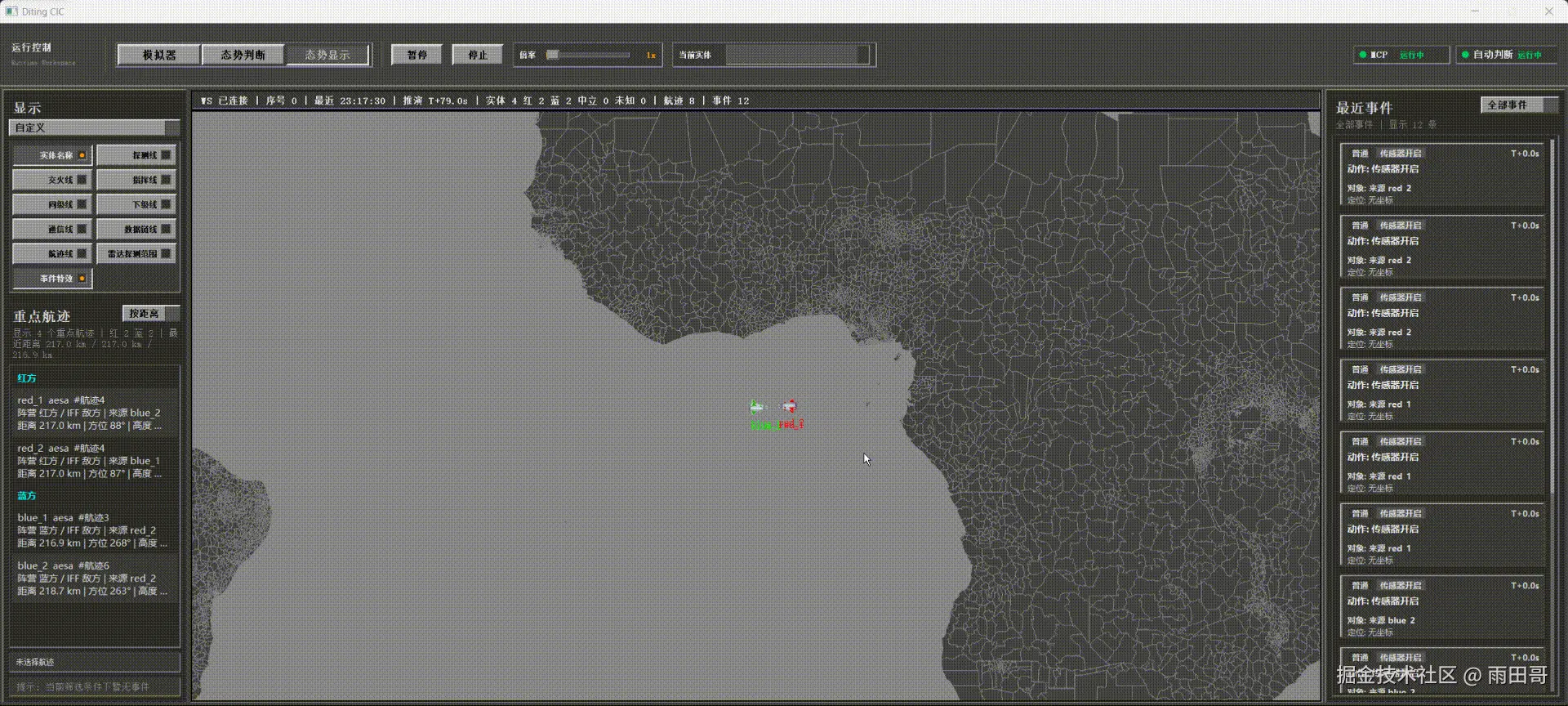Viewport: 1568px width, 706px height.
Task: Switch to the 态势判断 tab
Action: tap(243, 55)
